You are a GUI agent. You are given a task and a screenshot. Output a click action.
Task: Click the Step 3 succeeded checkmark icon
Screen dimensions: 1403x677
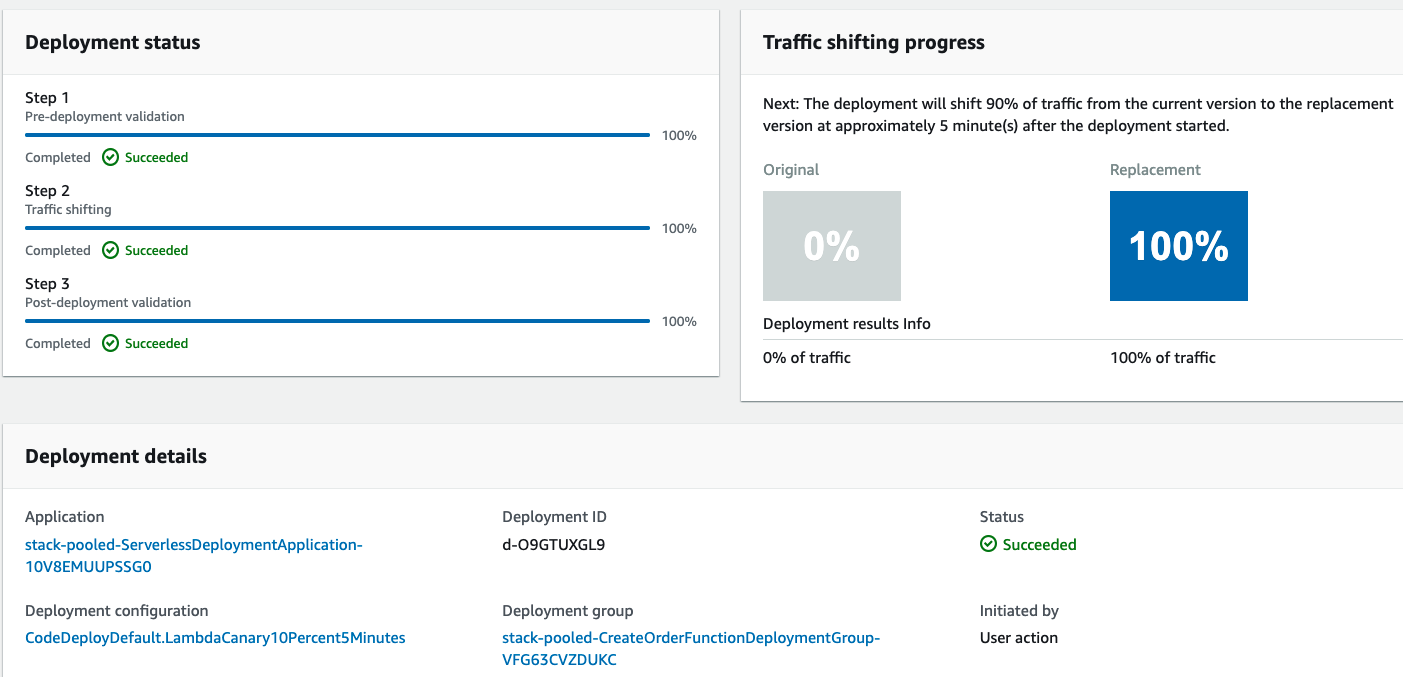point(111,343)
